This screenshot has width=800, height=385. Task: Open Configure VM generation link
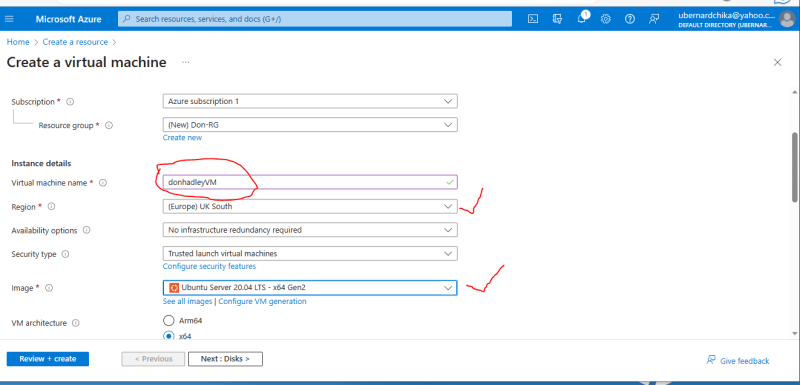click(262, 301)
